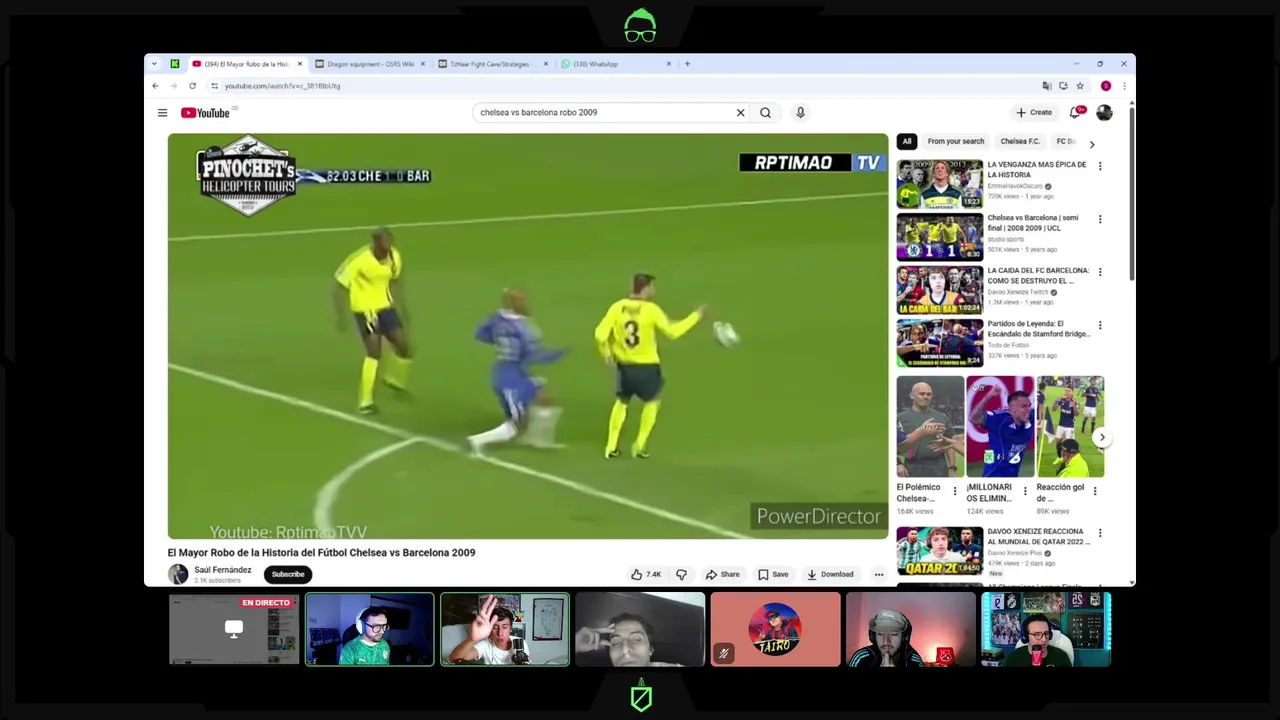This screenshot has height=720, width=1280.
Task: Open options for Chelsea vs Barcelona semi final
Action: point(1100,219)
